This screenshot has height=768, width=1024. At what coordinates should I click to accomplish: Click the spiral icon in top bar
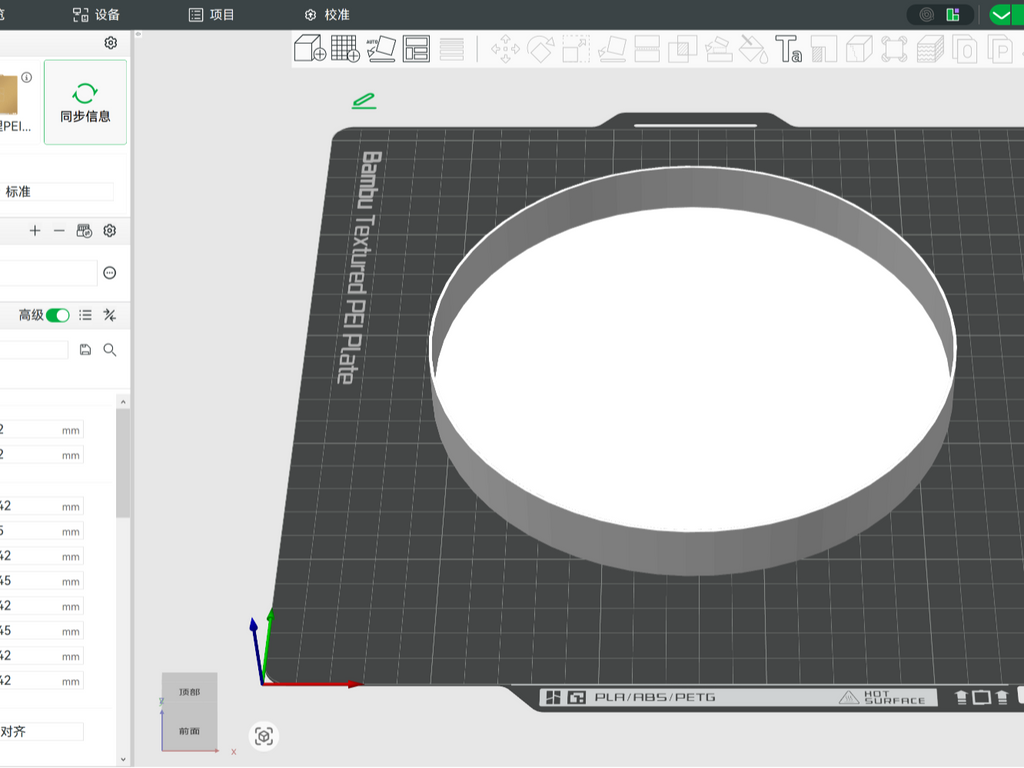click(x=927, y=14)
